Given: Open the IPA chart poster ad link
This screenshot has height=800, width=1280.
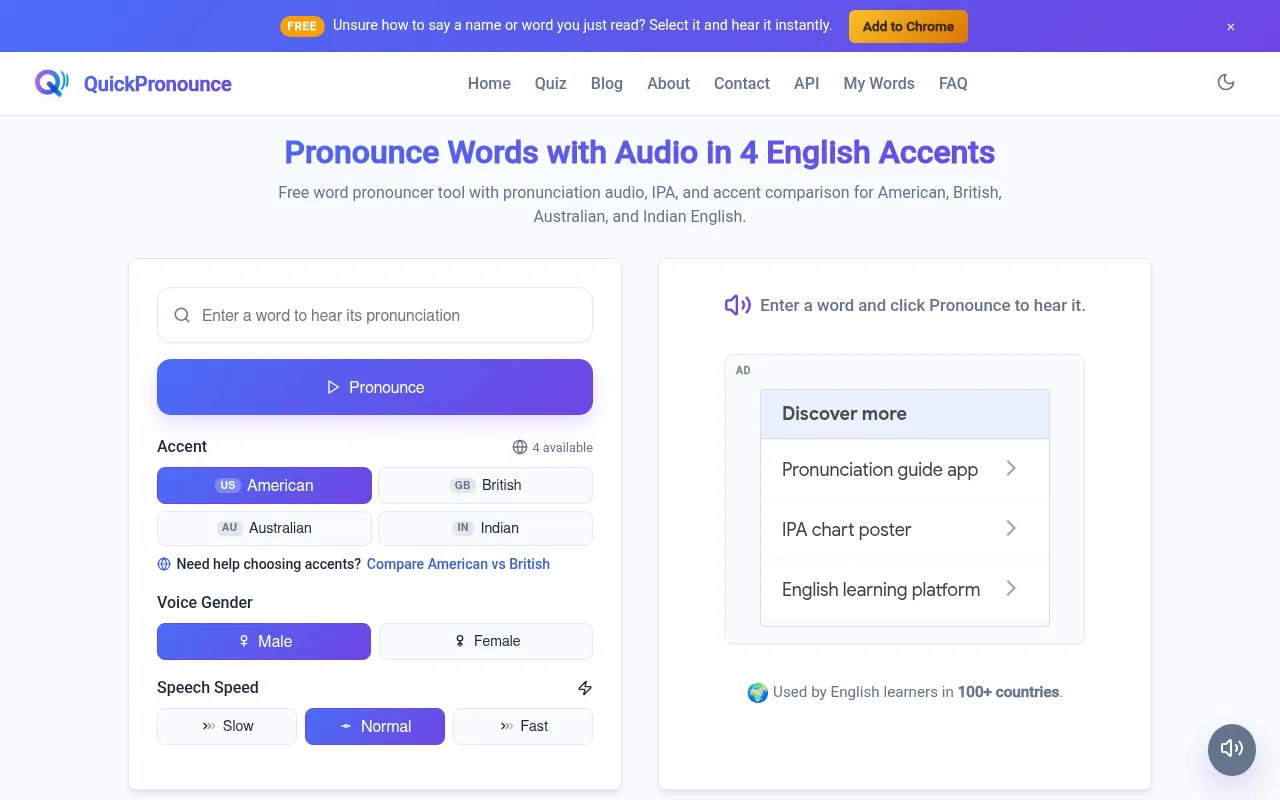Looking at the screenshot, I should [x=905, y=529].
